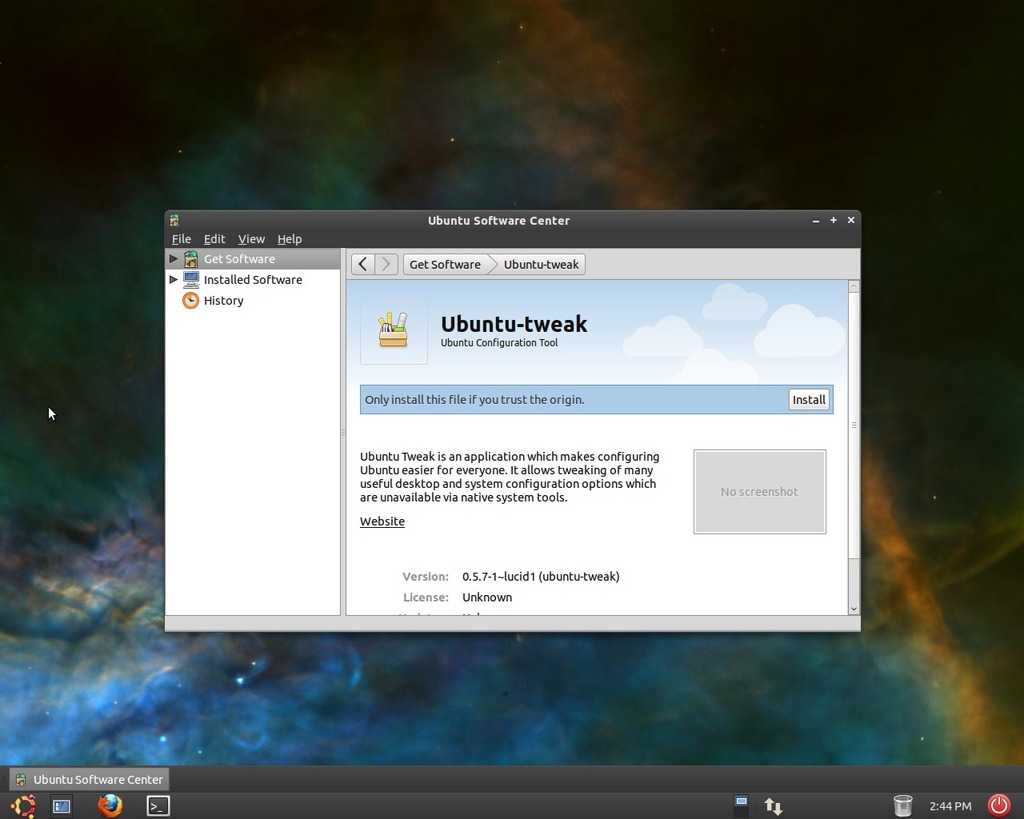
Task: Select Get Software in the sidebar
Action: point(253,259)
